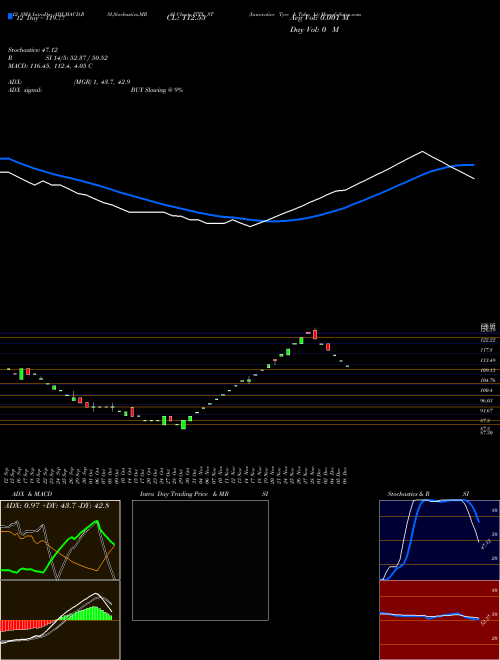
Task: Click the 'ADX & MACD' panel title
Action: (x=32, y=494)
